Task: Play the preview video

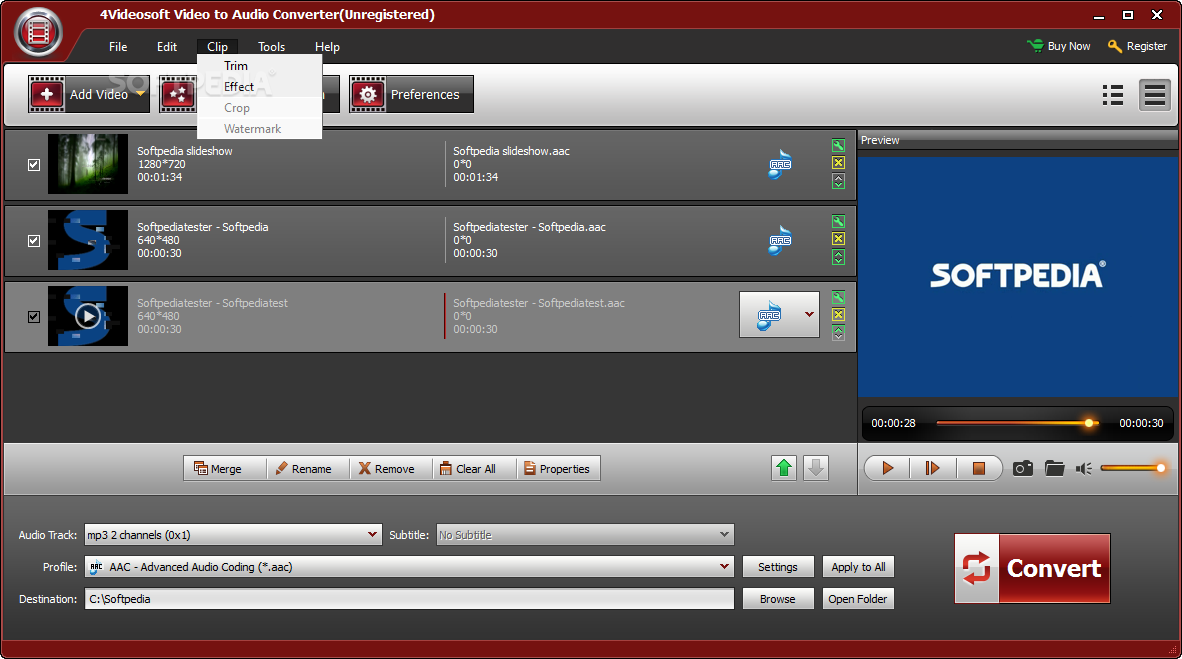Action: point(887,468)
